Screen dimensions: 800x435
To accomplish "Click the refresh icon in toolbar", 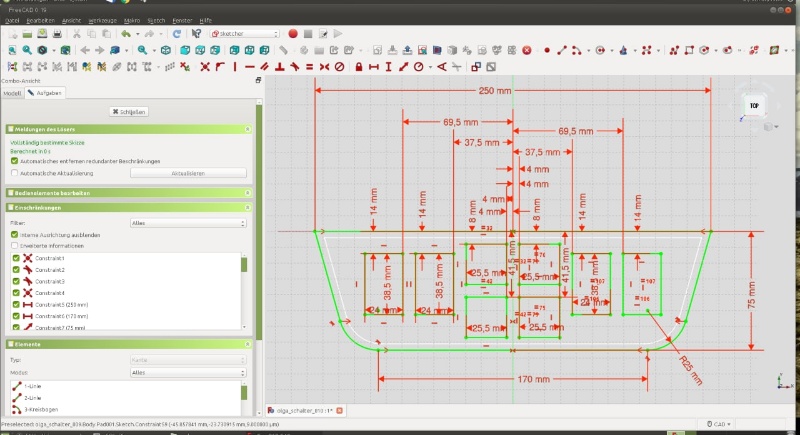I will tap(176, 33).
